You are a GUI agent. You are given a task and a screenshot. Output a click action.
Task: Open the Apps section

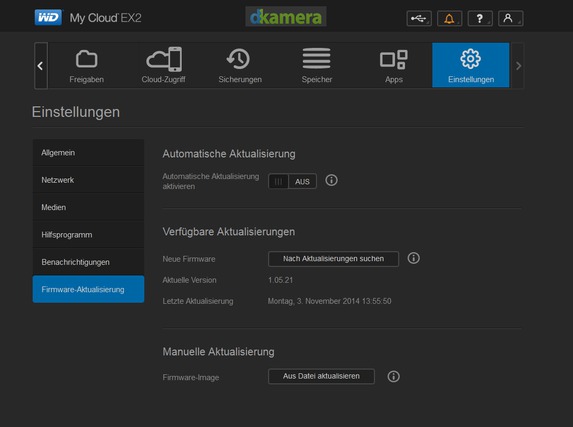394,65
